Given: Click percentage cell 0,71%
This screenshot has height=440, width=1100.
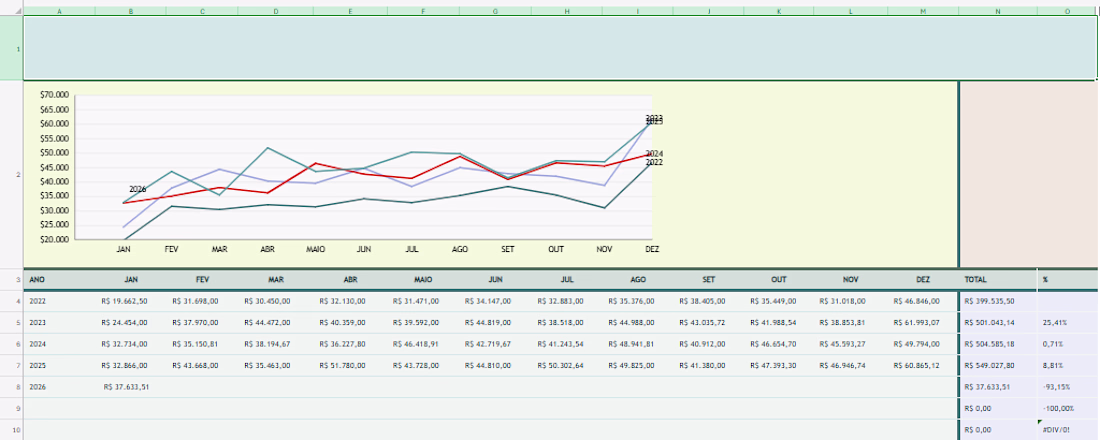Looking at the screenshot, I should pyautogui.click(x=1068, y=344).
